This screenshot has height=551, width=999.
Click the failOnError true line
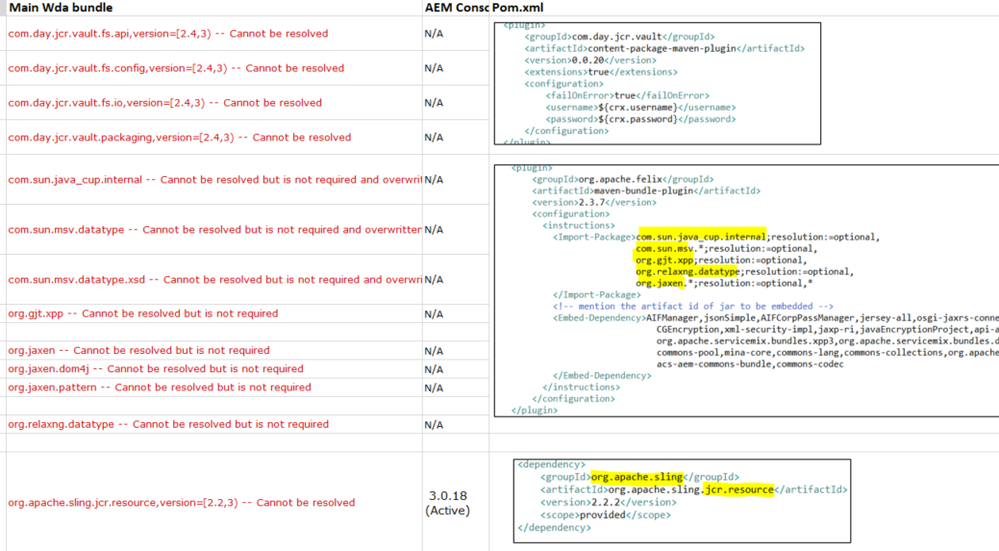pyautogui.click(x=628, y=96)
